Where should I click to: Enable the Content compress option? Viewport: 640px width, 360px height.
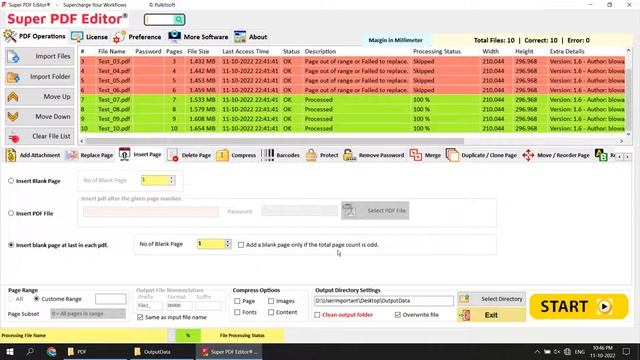coord(271,312)
